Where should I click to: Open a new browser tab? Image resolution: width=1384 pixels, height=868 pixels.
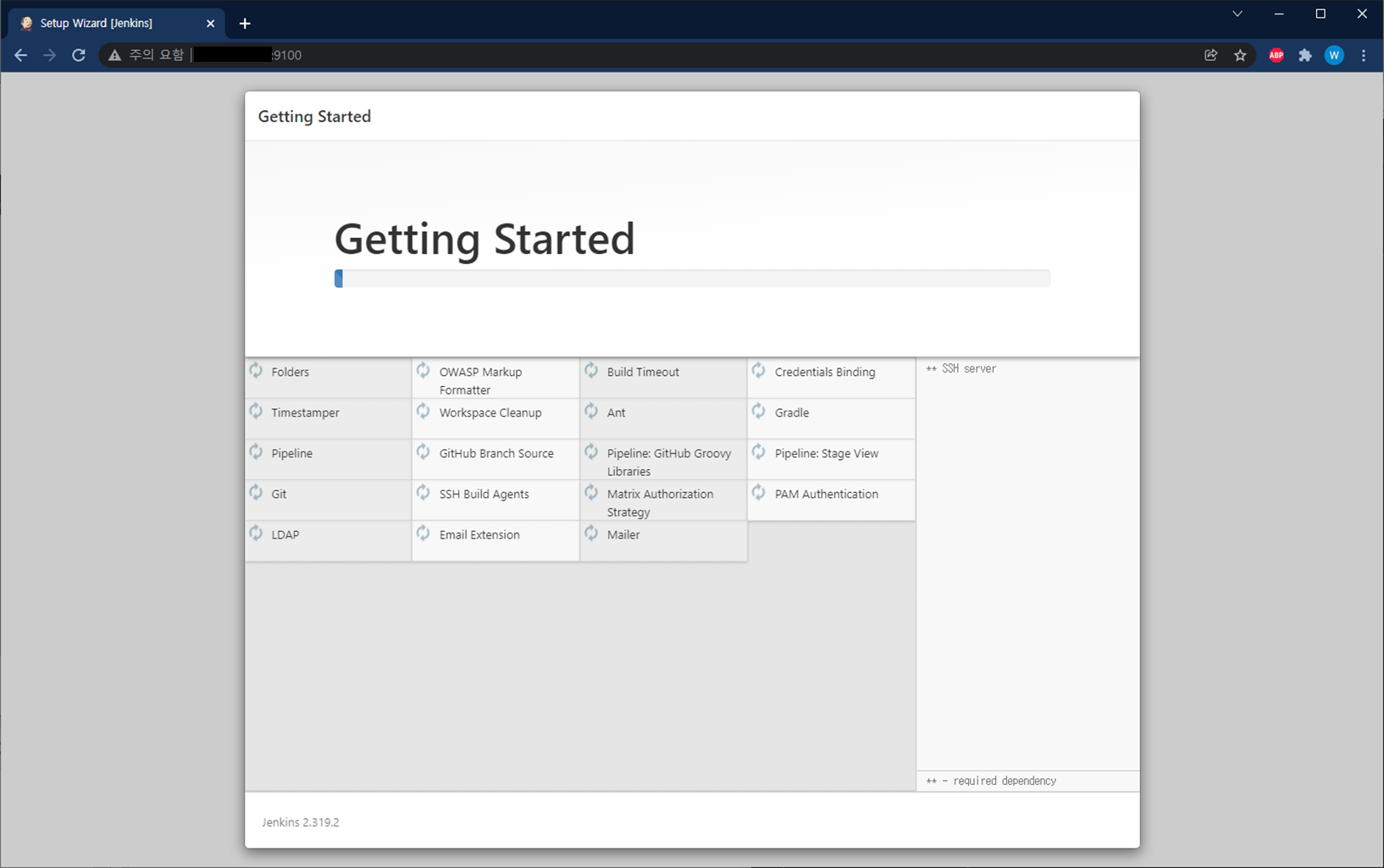(245, 24)
